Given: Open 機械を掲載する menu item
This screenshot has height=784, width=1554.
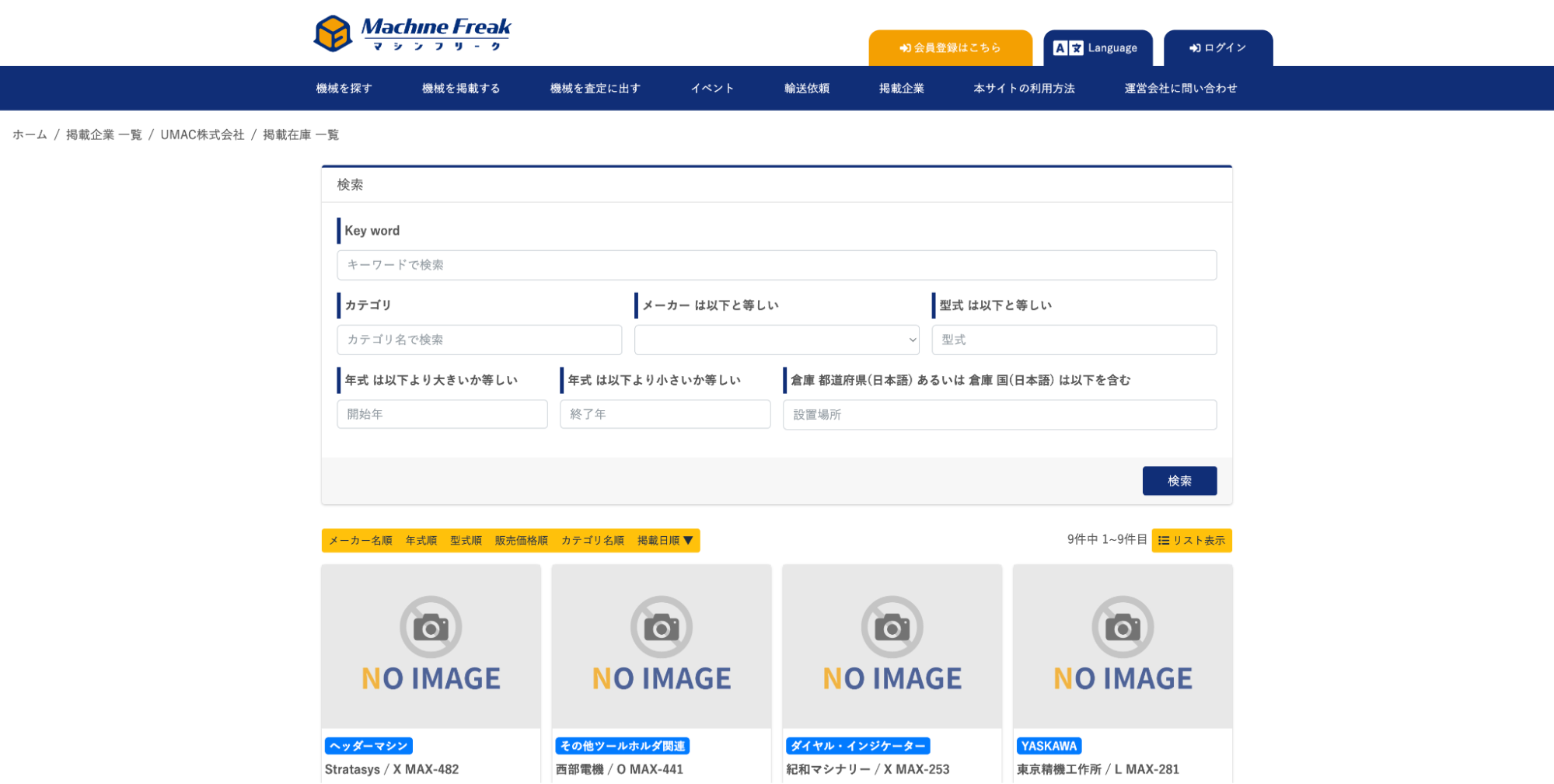Looking at the screenshot, I should 460,89.
